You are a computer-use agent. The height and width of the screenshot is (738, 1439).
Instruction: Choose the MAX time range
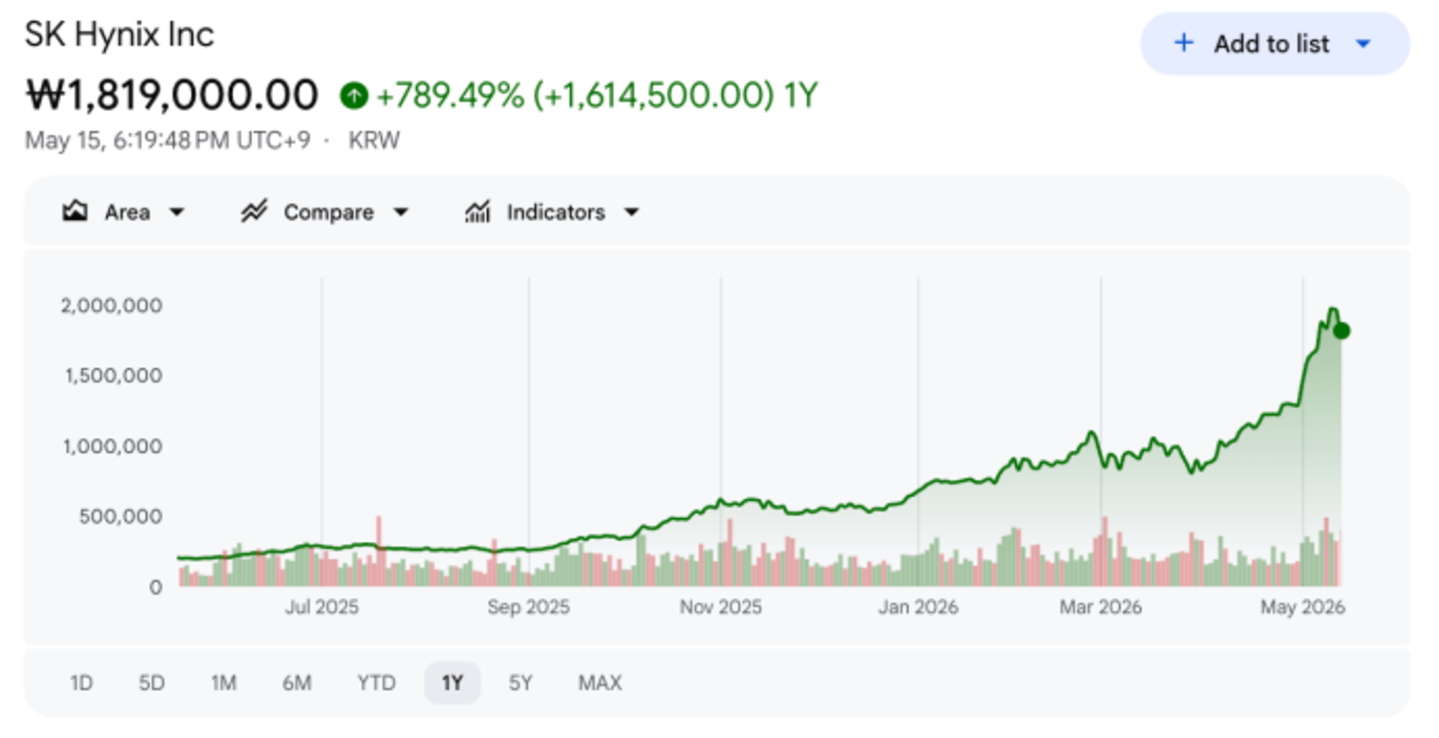click(x=600, y=683)
